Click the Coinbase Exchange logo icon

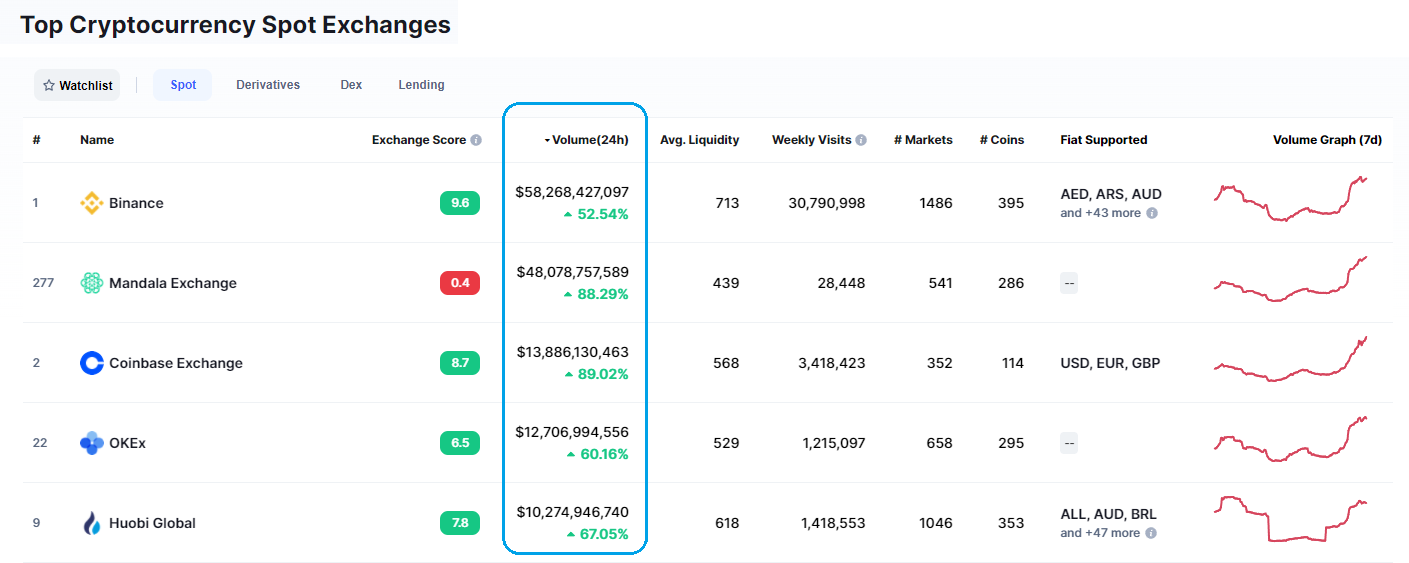click(91, 363)
